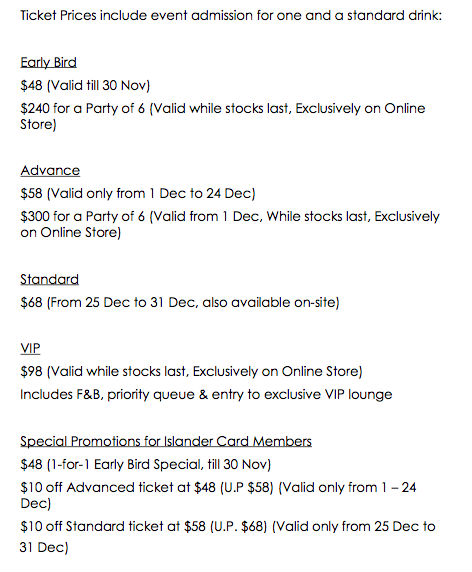Click the $10 off Advanced ticket line

point(218,495)
